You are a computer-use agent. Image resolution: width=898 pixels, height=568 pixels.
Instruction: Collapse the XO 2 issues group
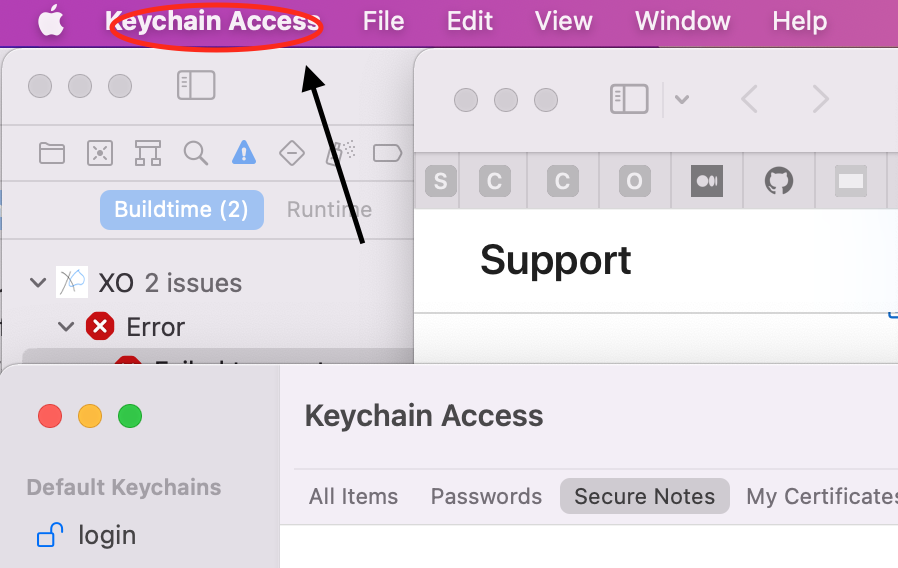click(x=38, y=283)
